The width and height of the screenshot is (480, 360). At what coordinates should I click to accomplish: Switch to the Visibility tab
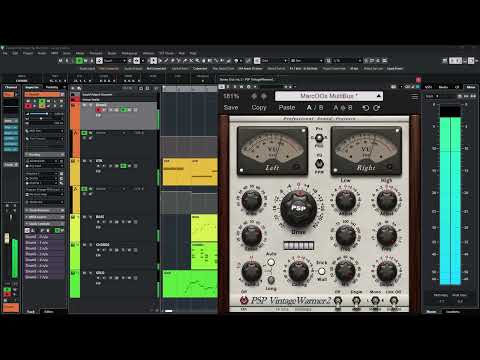pos(52,87)
